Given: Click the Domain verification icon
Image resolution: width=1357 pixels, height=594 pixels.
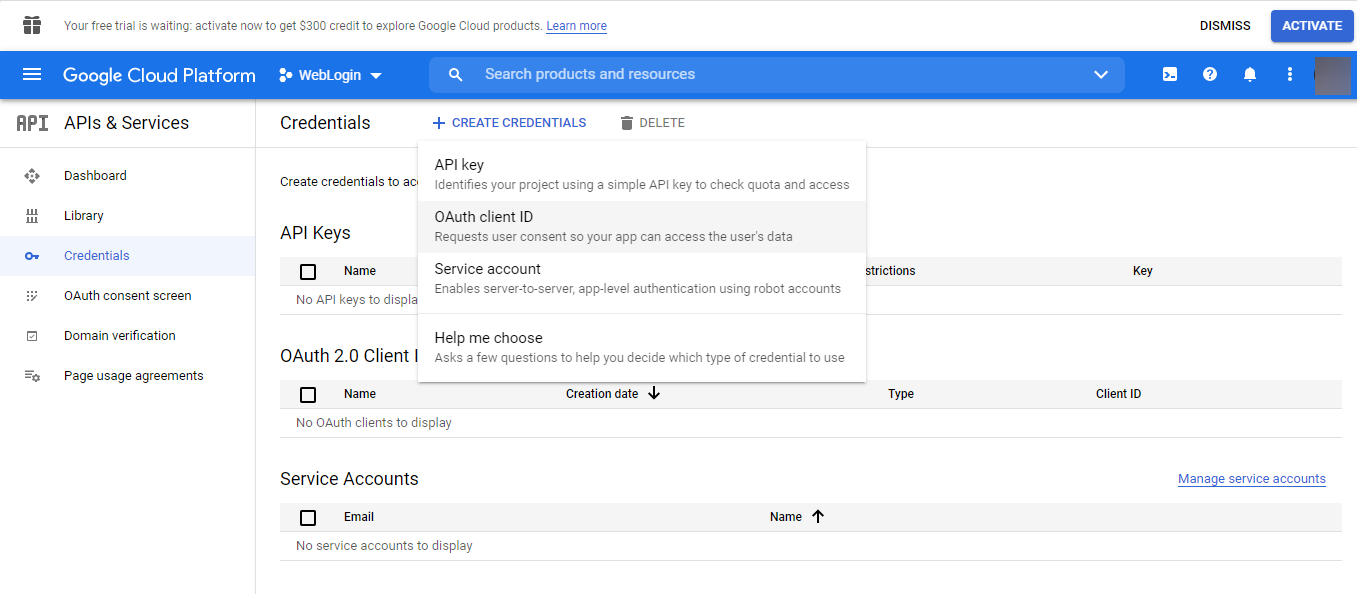Looking at the screenshot, I should 32,336.
